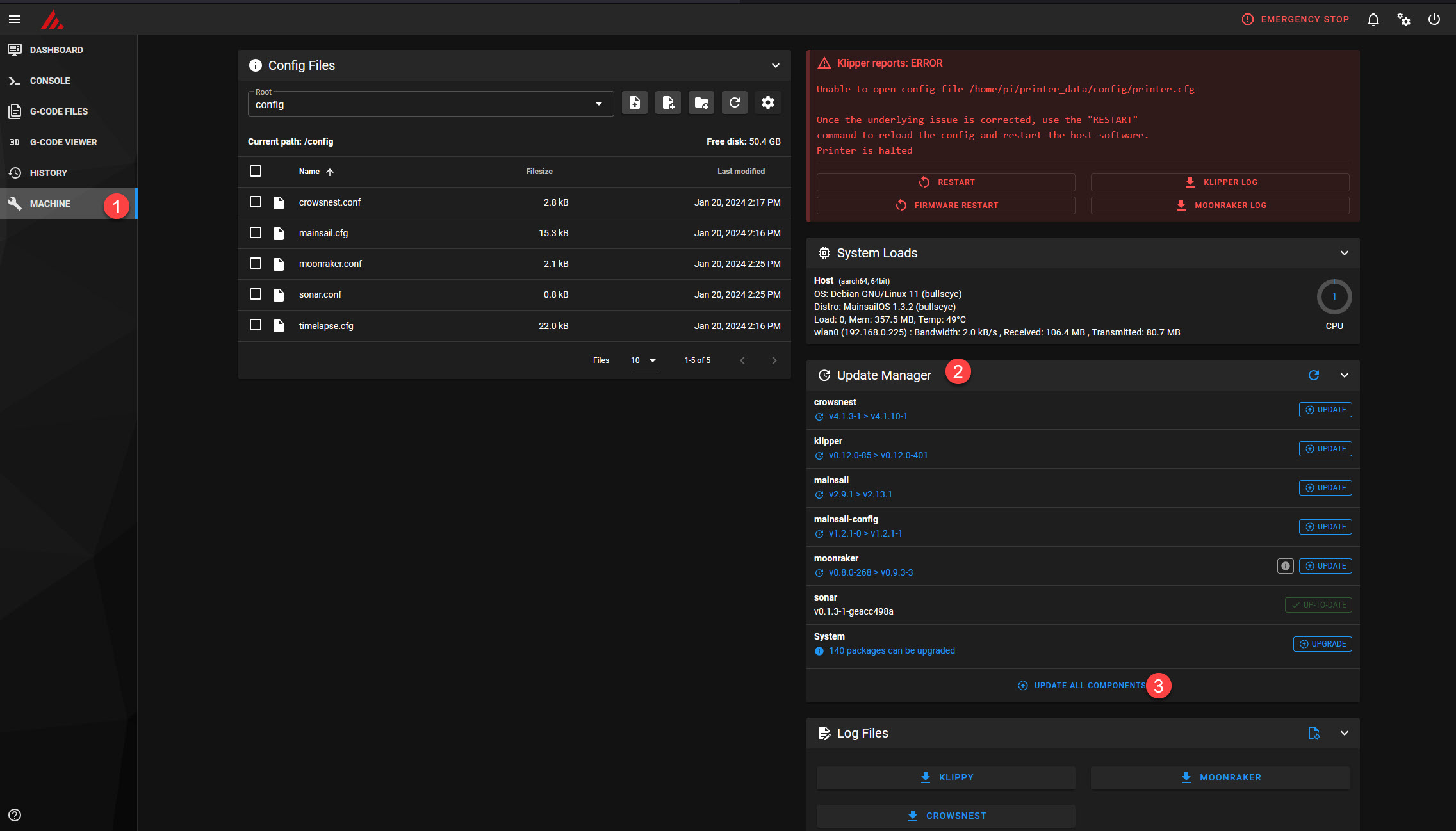
Task: Click 140 packages can be upgraded
Action: (892, 651)
